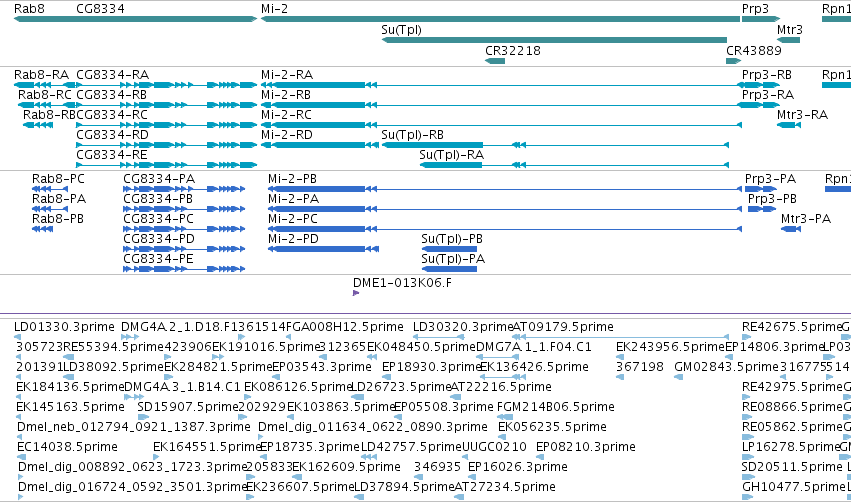
Task: Select the CR32218 gene feature glyph
Action: pos(495,61)
